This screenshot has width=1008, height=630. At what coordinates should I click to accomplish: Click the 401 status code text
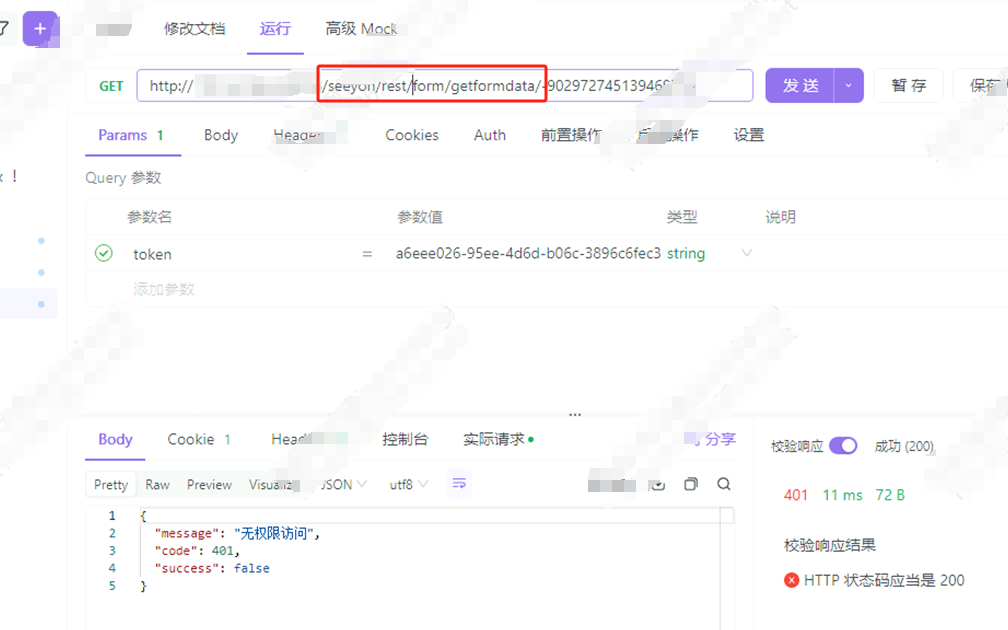pyautogui.click(x=796, y=495)
